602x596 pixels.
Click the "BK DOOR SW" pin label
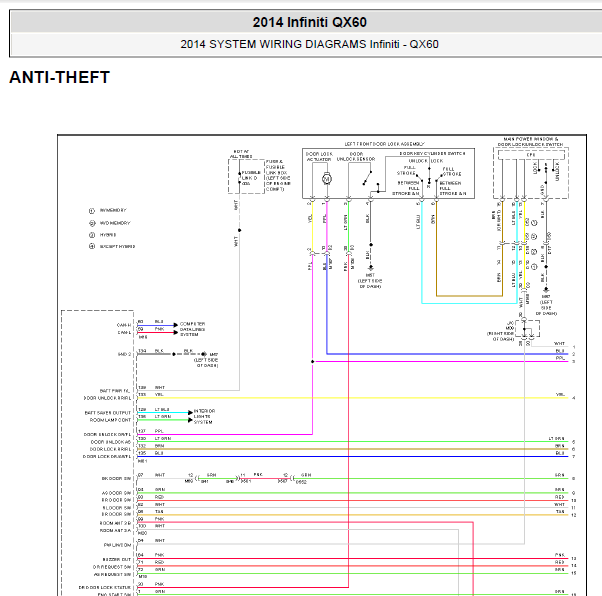pos(116,478)
